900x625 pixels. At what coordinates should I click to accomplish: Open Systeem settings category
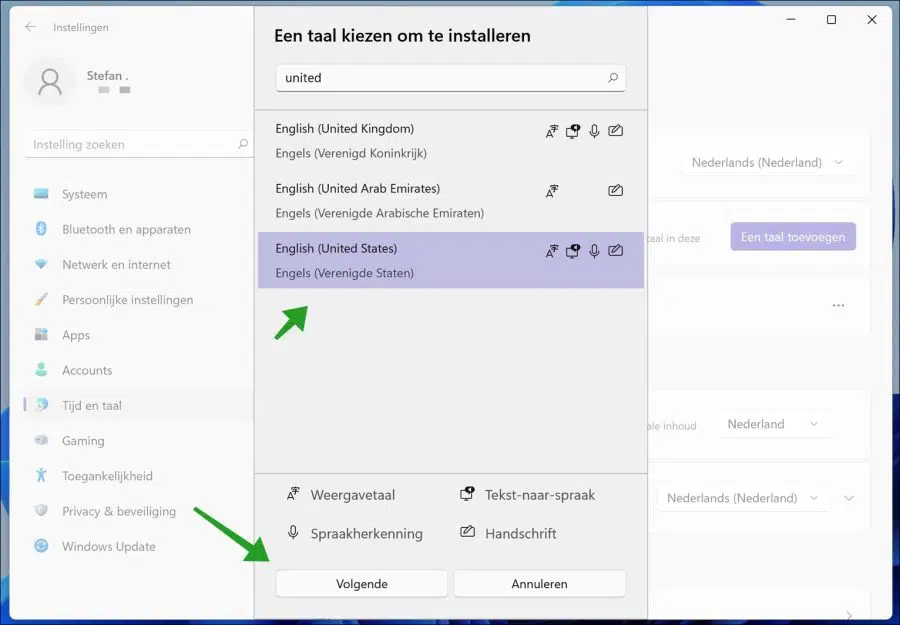point(138,194)
